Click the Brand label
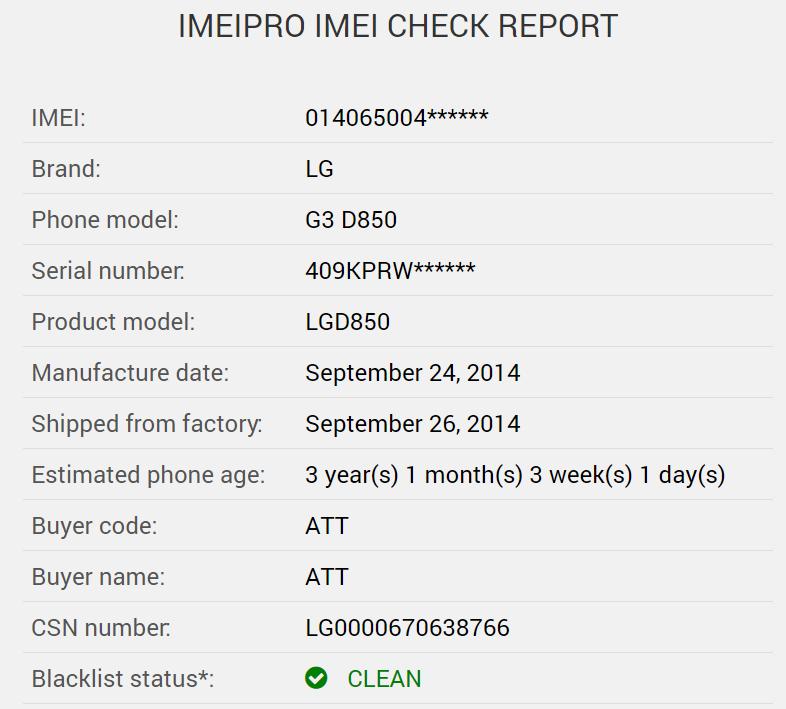 tap(66, 169)
